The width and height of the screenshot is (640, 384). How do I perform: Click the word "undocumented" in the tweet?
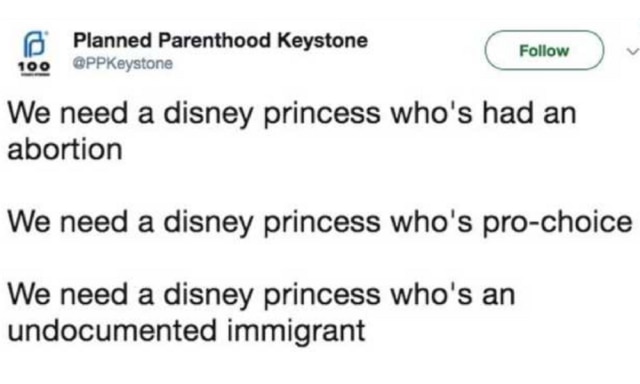(x=112, y=330)
